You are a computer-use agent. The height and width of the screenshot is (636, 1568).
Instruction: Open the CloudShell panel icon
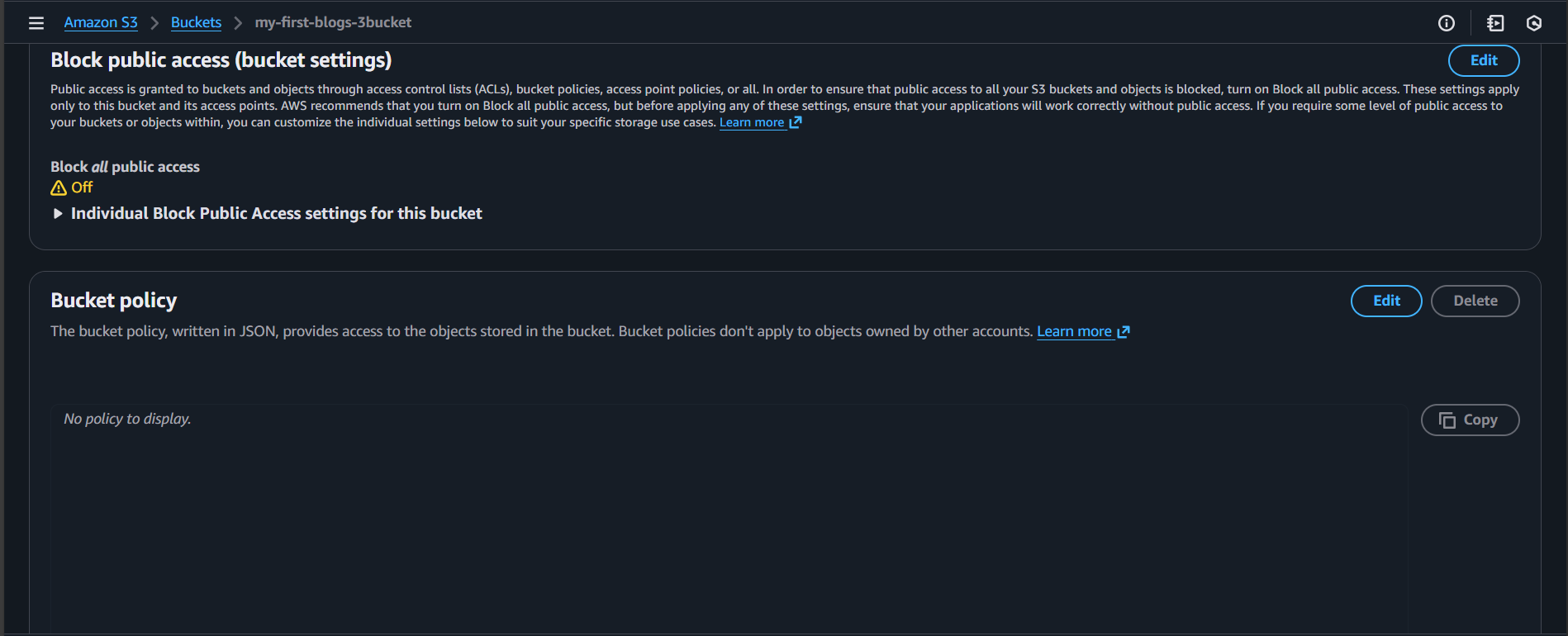point(1495,23)
